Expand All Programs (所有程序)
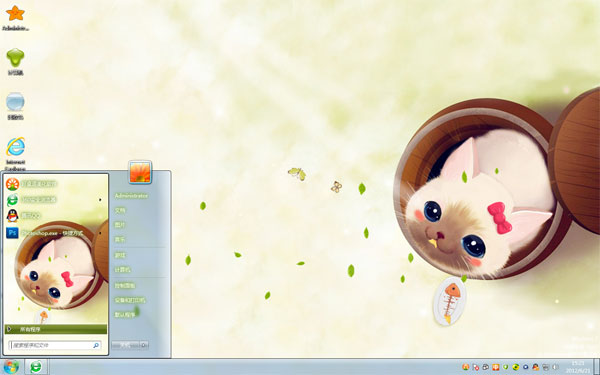The width and height of the screenshot is (600, 375). tap(56, 329)
